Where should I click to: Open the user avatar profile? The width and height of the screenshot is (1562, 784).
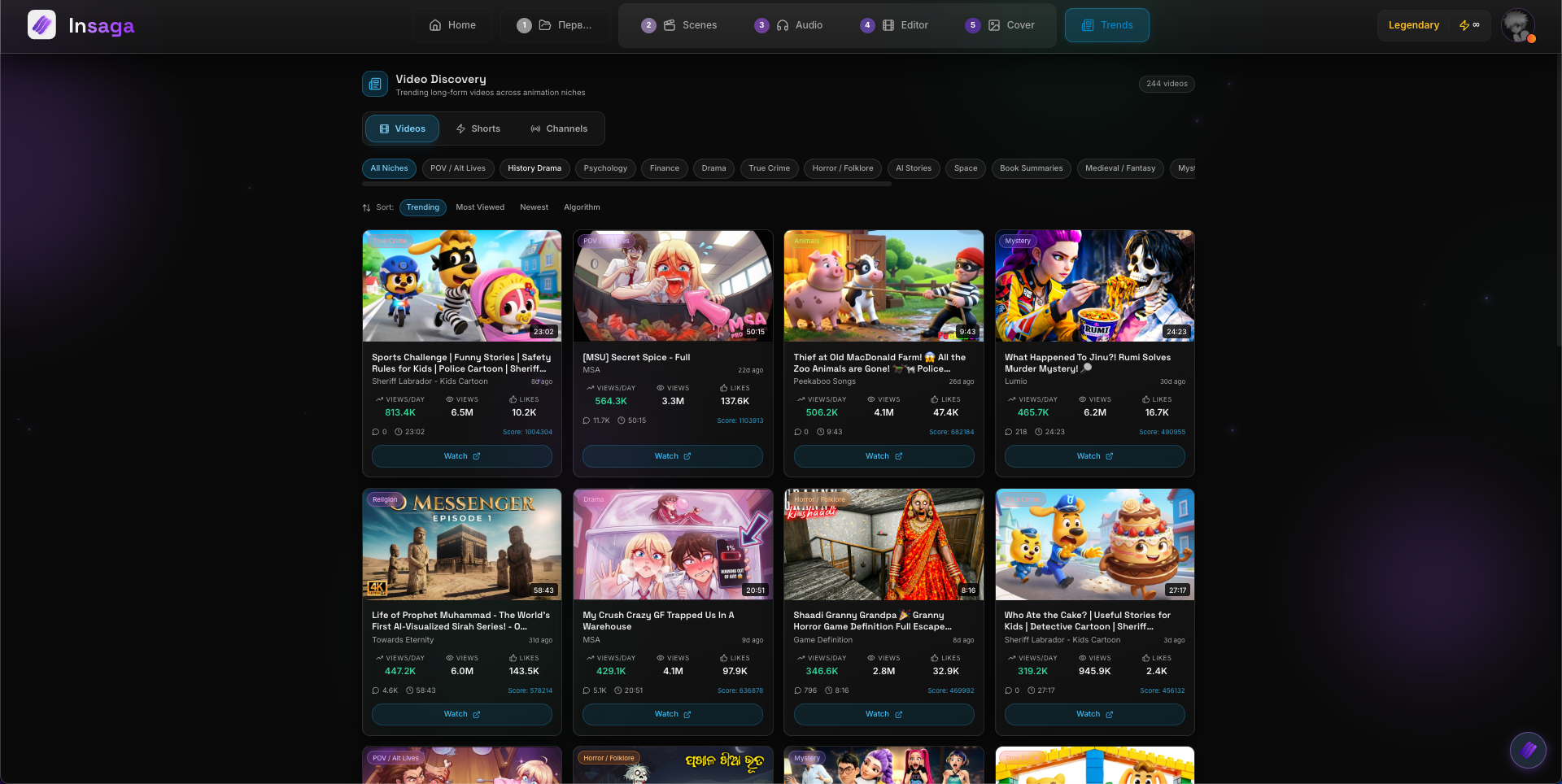point(1518,25)
